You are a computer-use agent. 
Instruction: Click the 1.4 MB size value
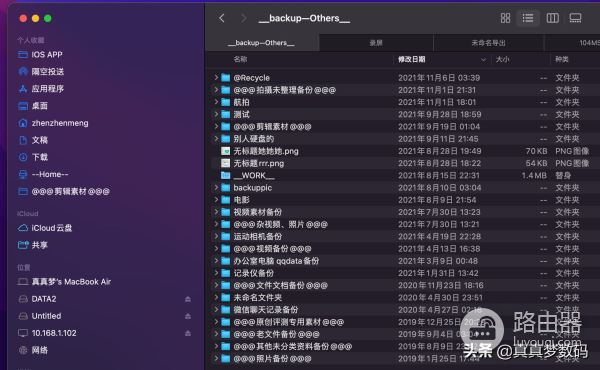[534, 176]
